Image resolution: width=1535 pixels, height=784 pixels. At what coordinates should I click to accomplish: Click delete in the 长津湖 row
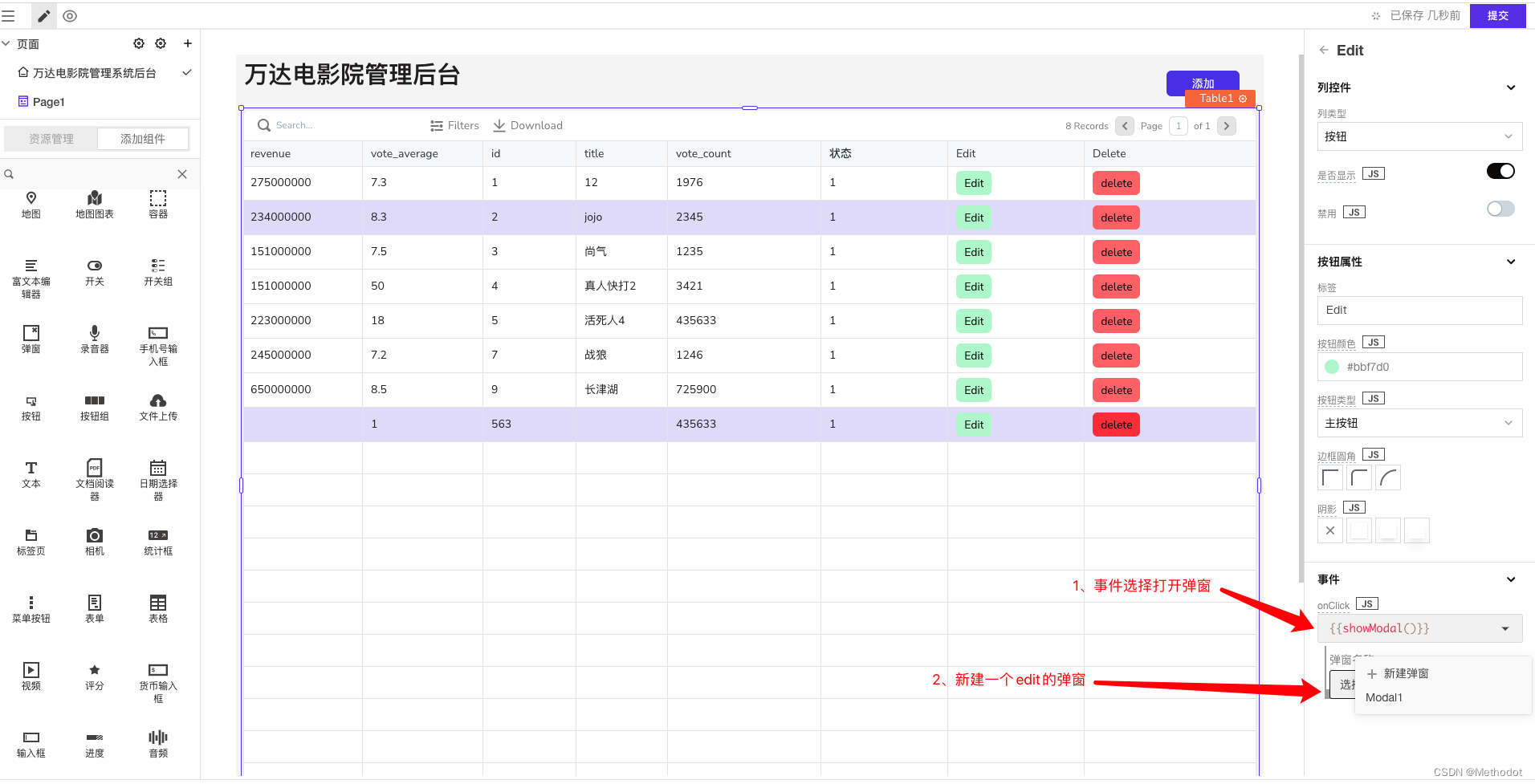(1116, 390)
